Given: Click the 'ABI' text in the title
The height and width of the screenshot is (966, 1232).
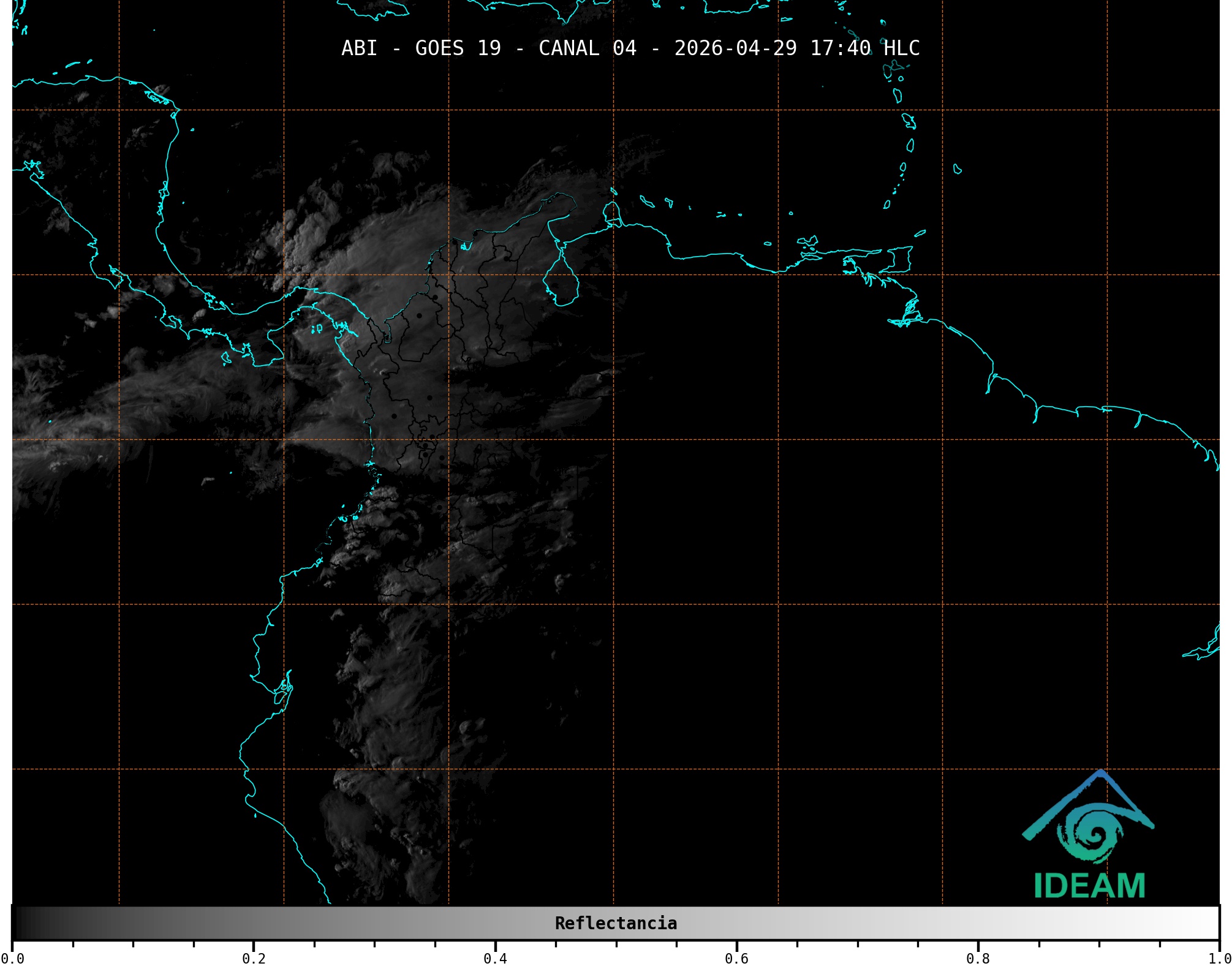Looking at the screenshot, I should tap(359, 48).
